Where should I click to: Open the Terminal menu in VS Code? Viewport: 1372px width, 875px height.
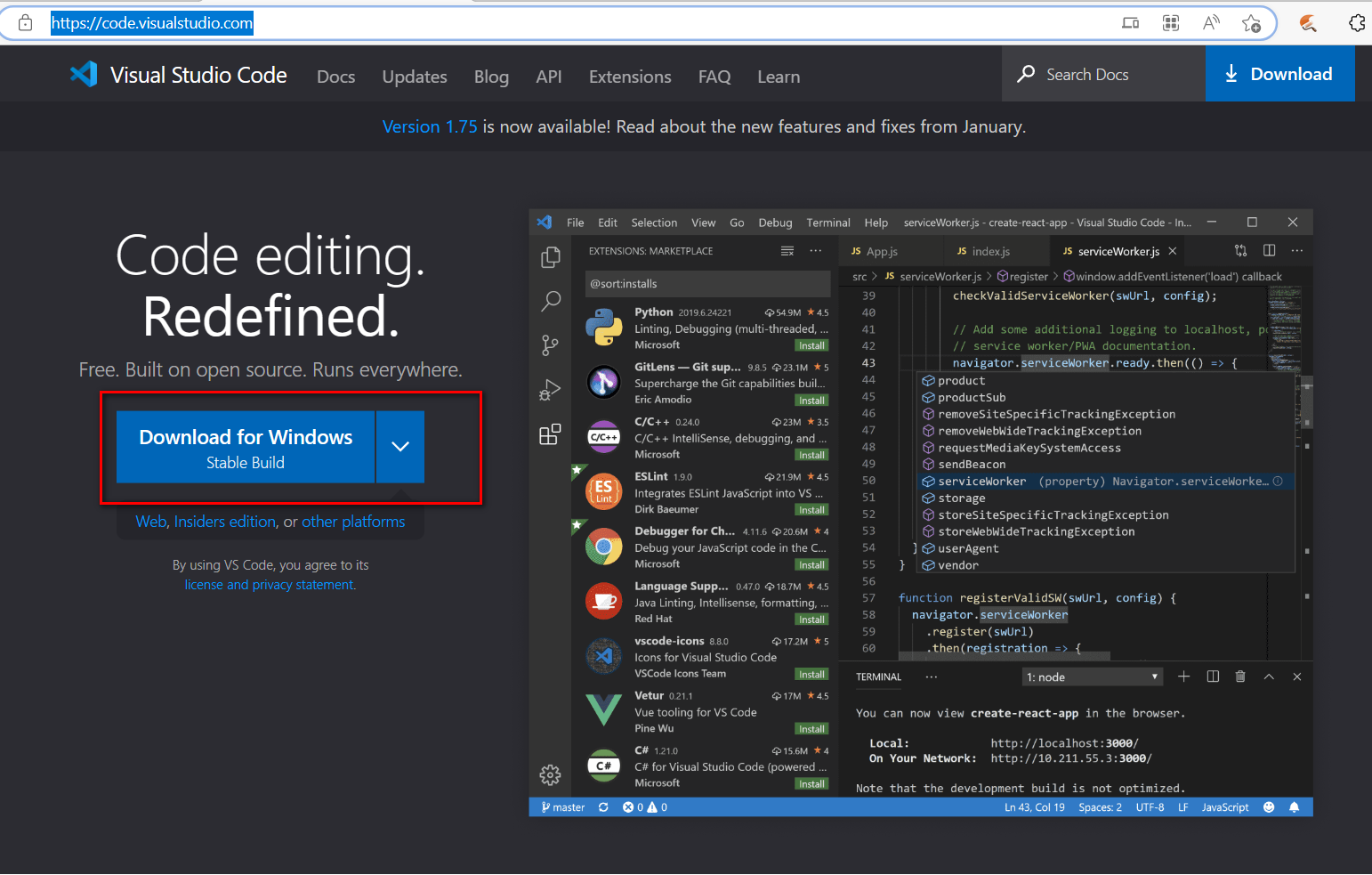click(828, 223)
